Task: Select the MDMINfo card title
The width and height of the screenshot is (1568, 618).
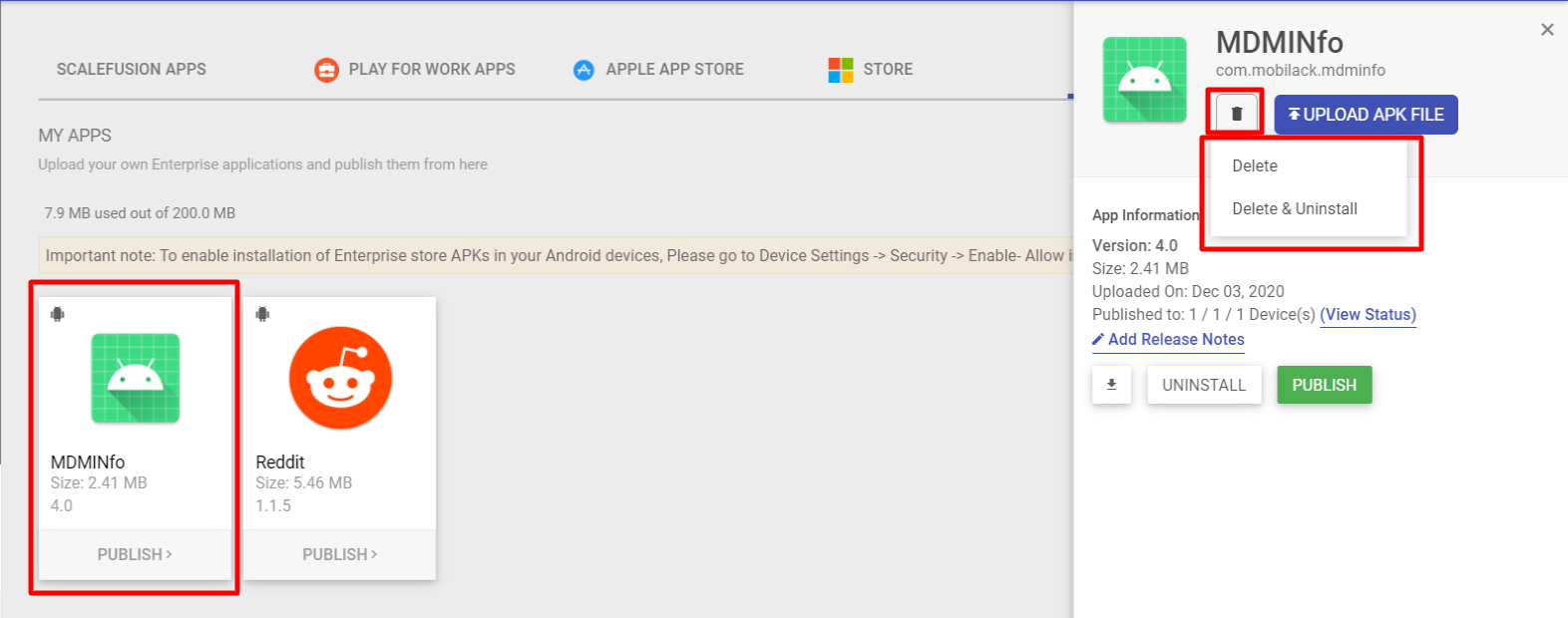Action: pos(88,462)
